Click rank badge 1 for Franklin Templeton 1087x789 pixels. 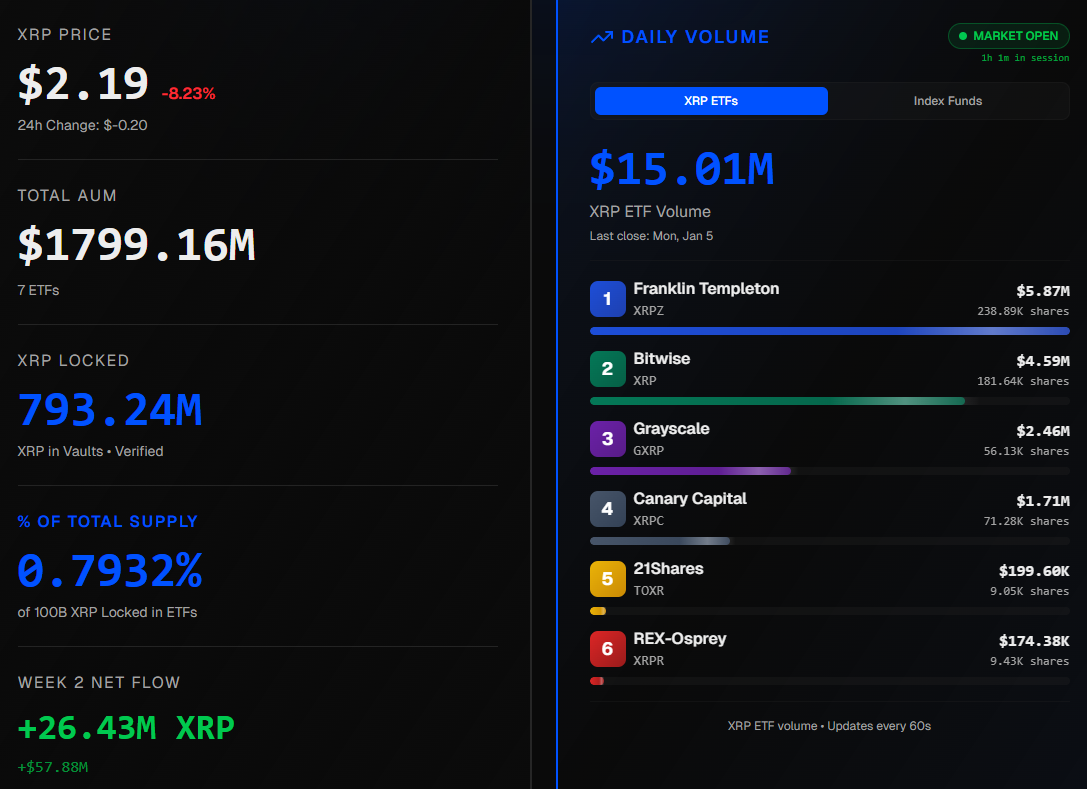[x=607, y=299]
